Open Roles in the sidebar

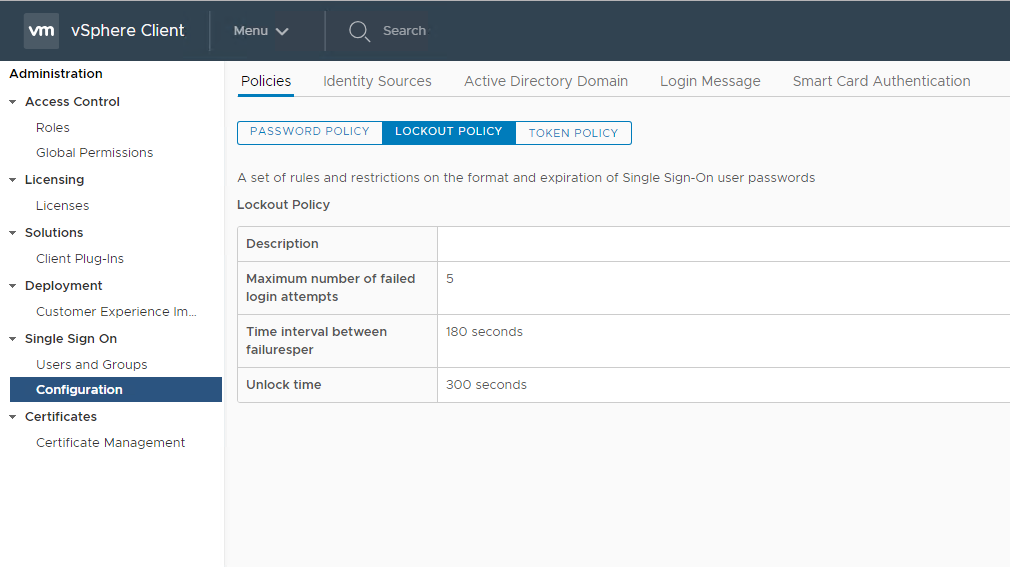tap(53, 128)
